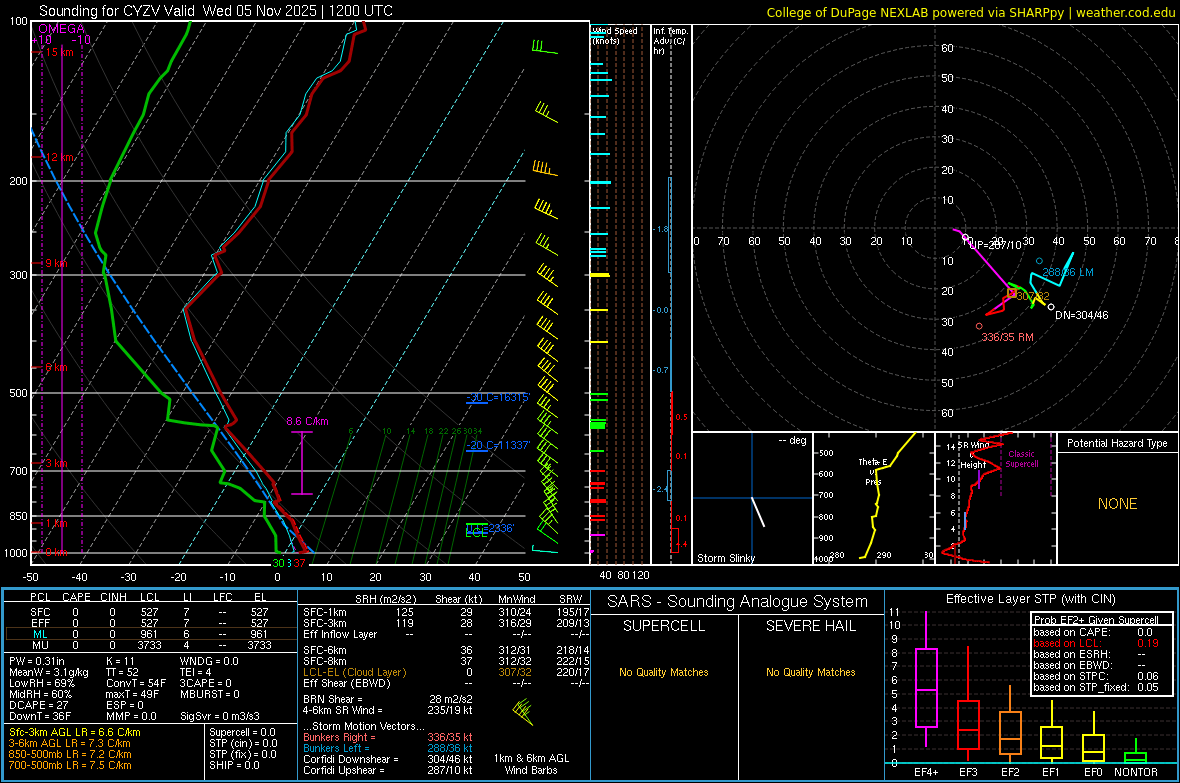
Task: Click the magenta OMEGA label
Action: pyautogui.click(x=62, y=29)
